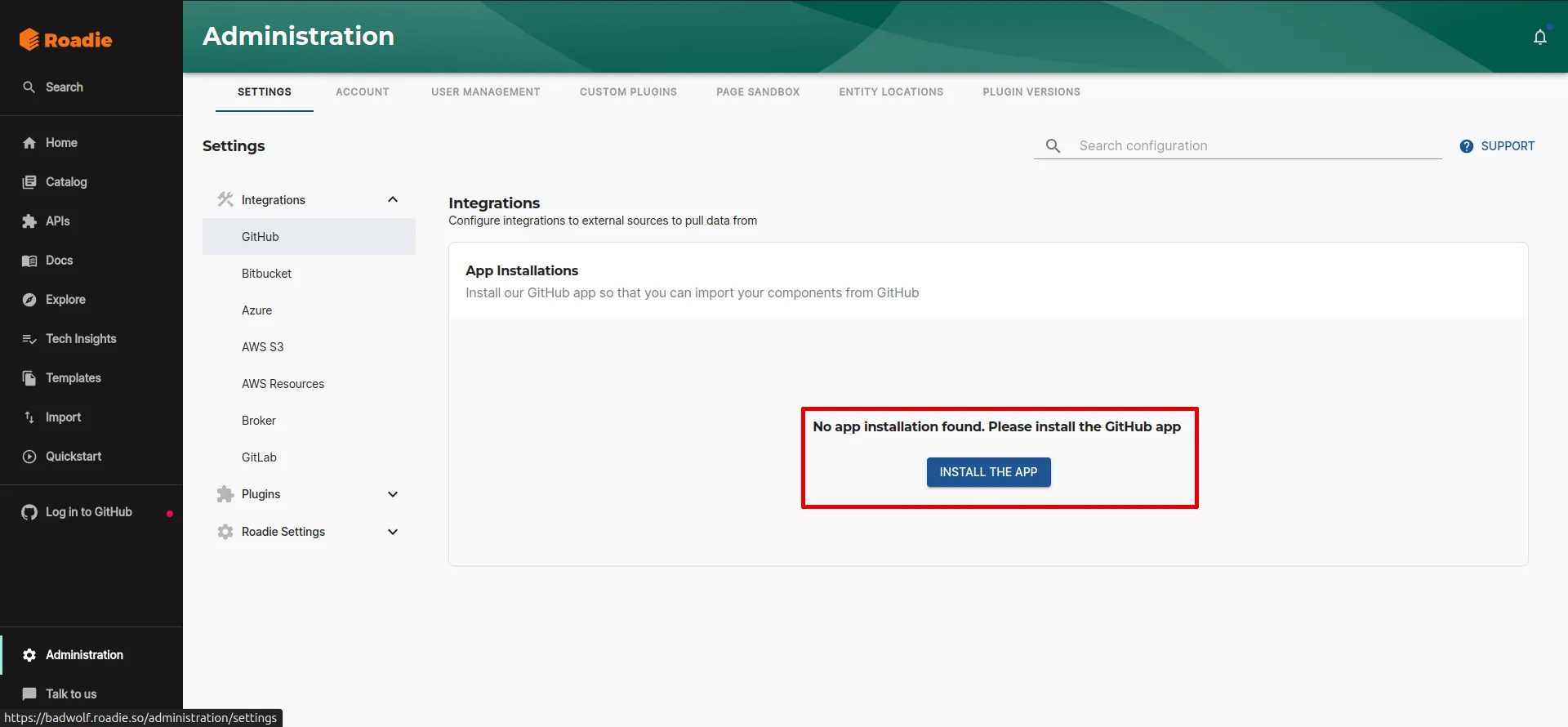This screenshot has width=1568, height=727.
Task: Select AWS Resources integration
Action: click(283, 384)
